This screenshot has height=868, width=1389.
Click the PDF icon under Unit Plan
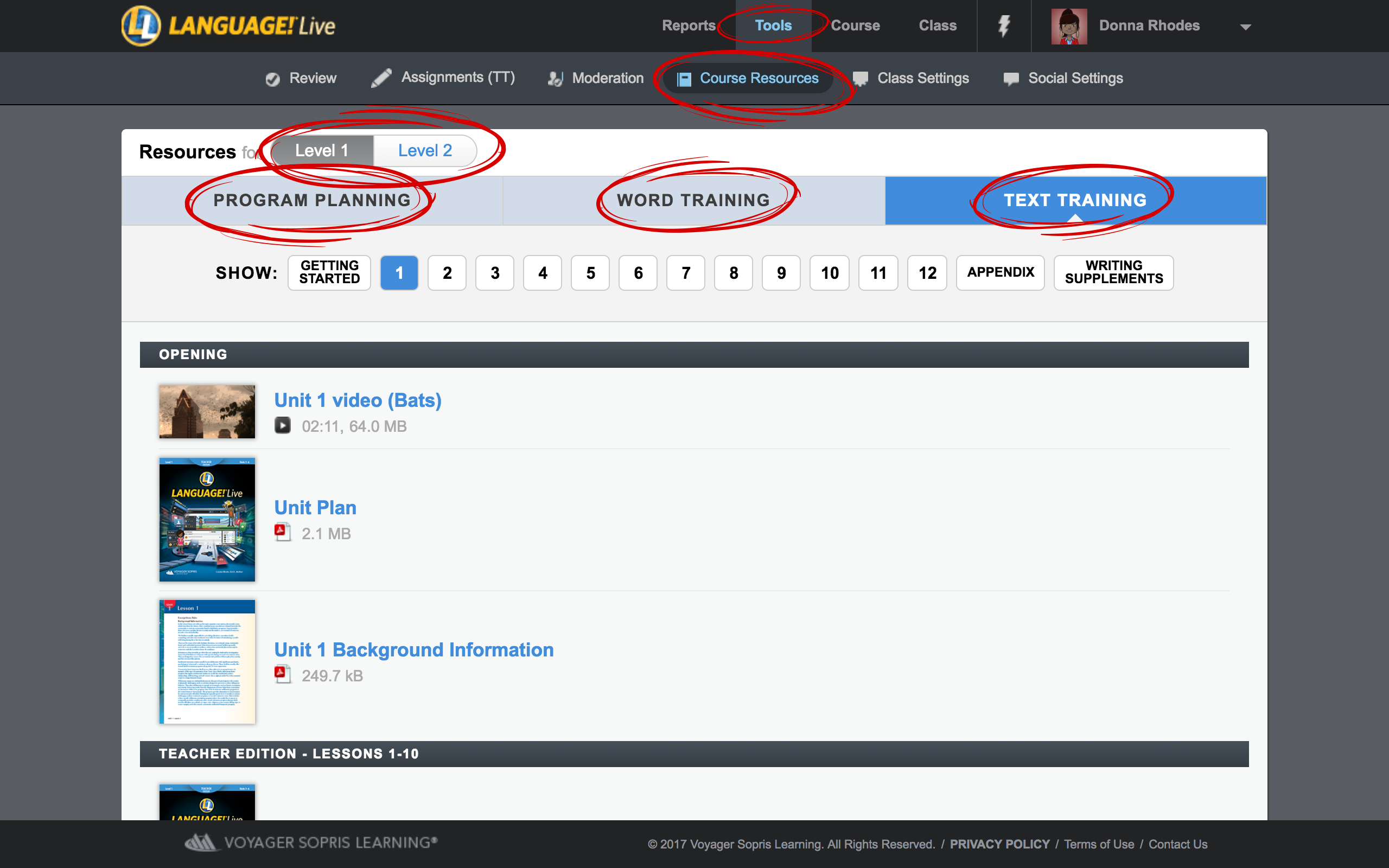[x=282, y=532]
